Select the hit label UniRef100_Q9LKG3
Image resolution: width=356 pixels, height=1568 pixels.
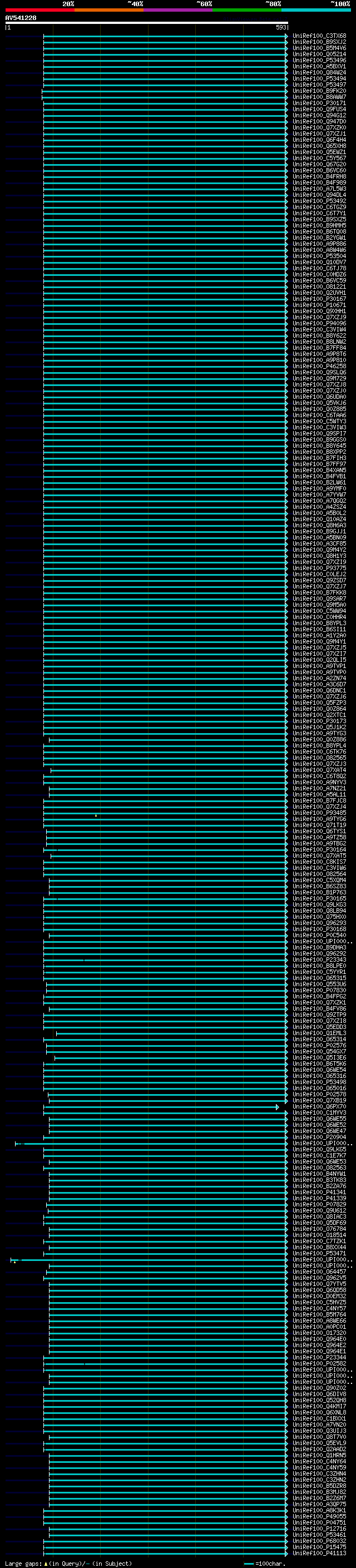click(319, 904)
